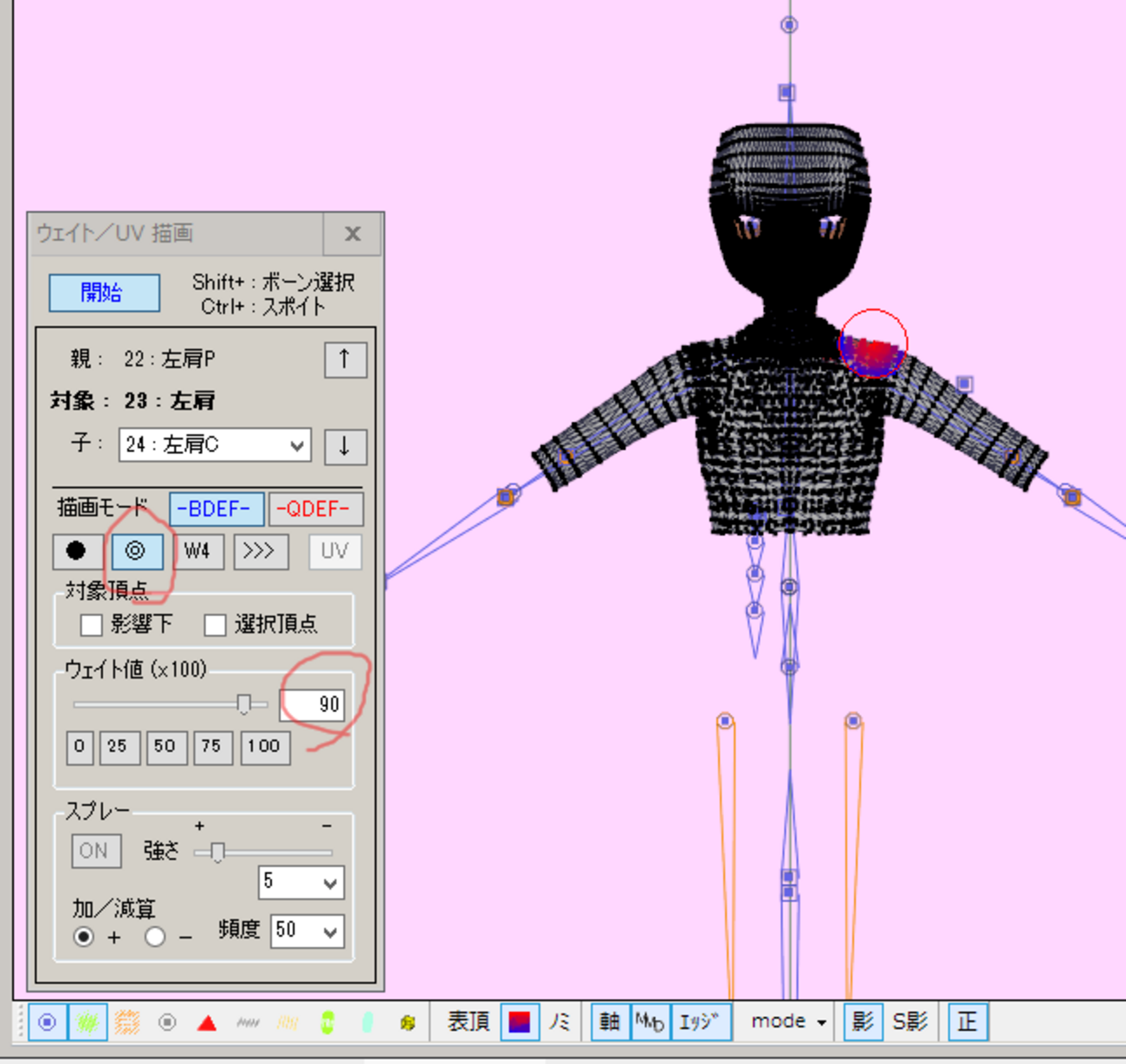
Task: Toggle the pale green capsule display icon
Action: coord(367,1023)
